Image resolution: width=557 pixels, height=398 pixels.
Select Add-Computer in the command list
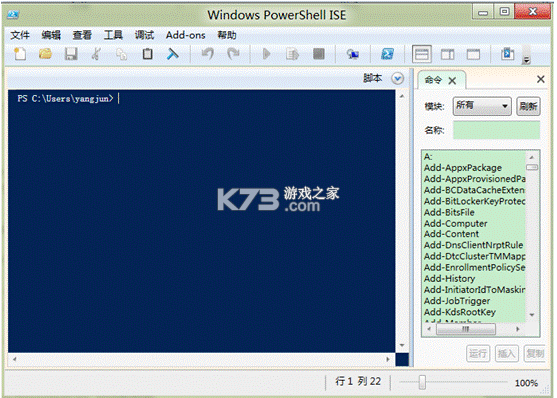[455, 224]
